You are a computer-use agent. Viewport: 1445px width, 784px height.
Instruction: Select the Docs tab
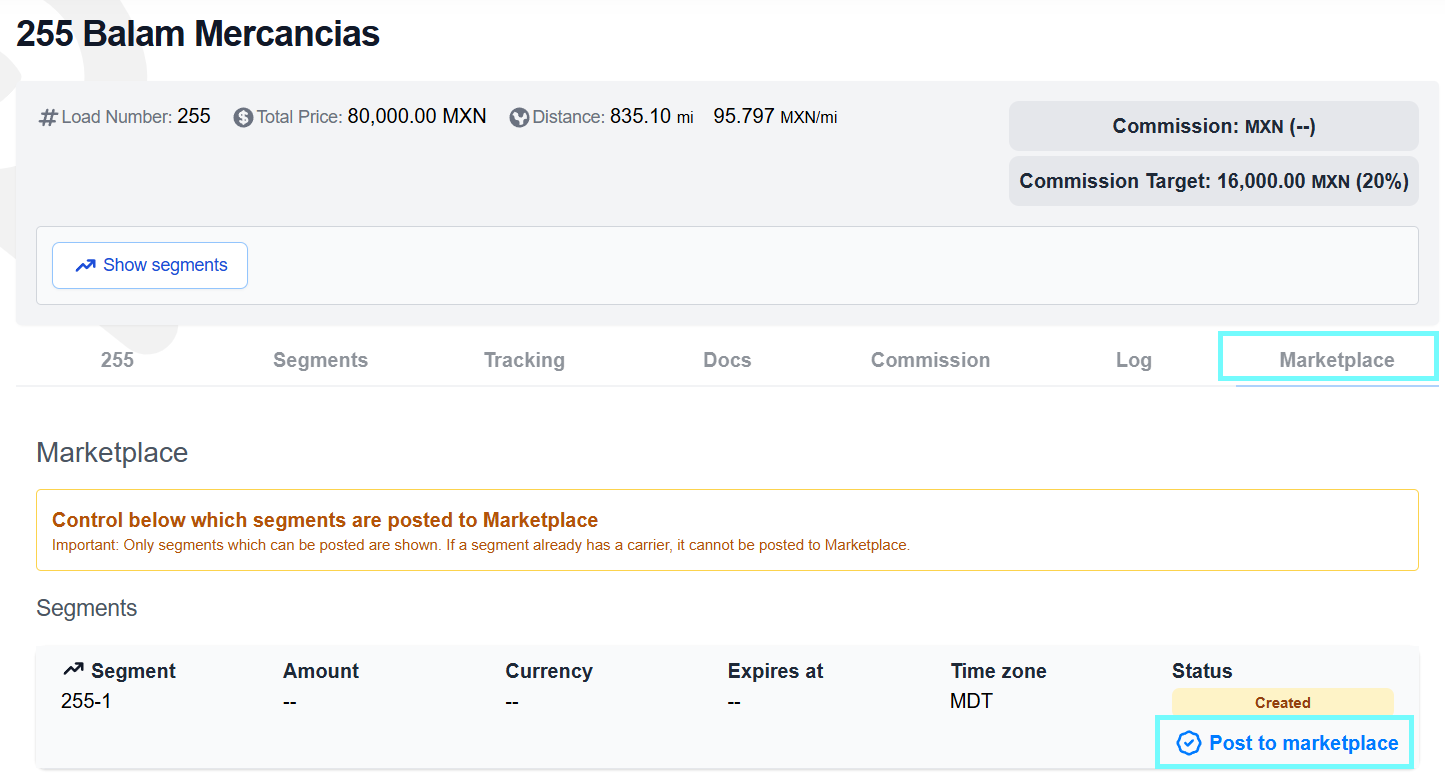727,360
